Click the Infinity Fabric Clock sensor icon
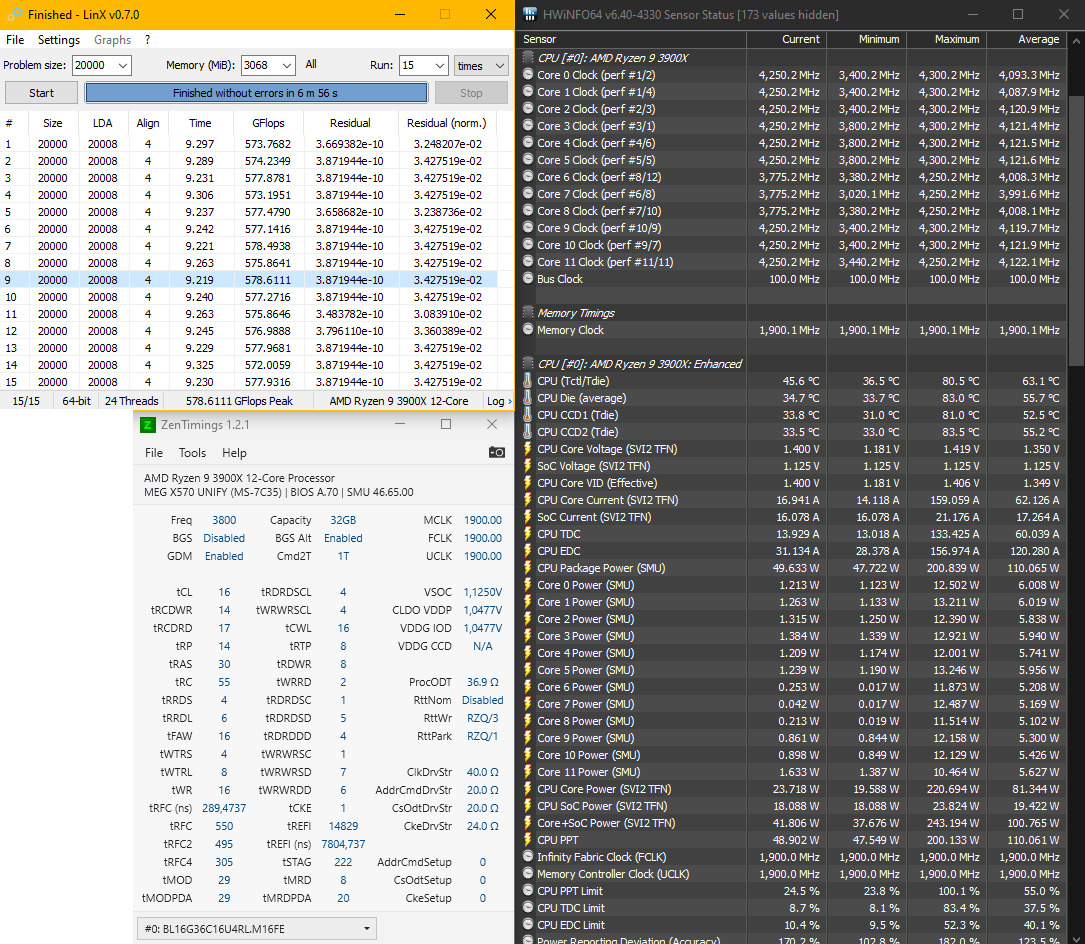 click(x=528, y=857)
